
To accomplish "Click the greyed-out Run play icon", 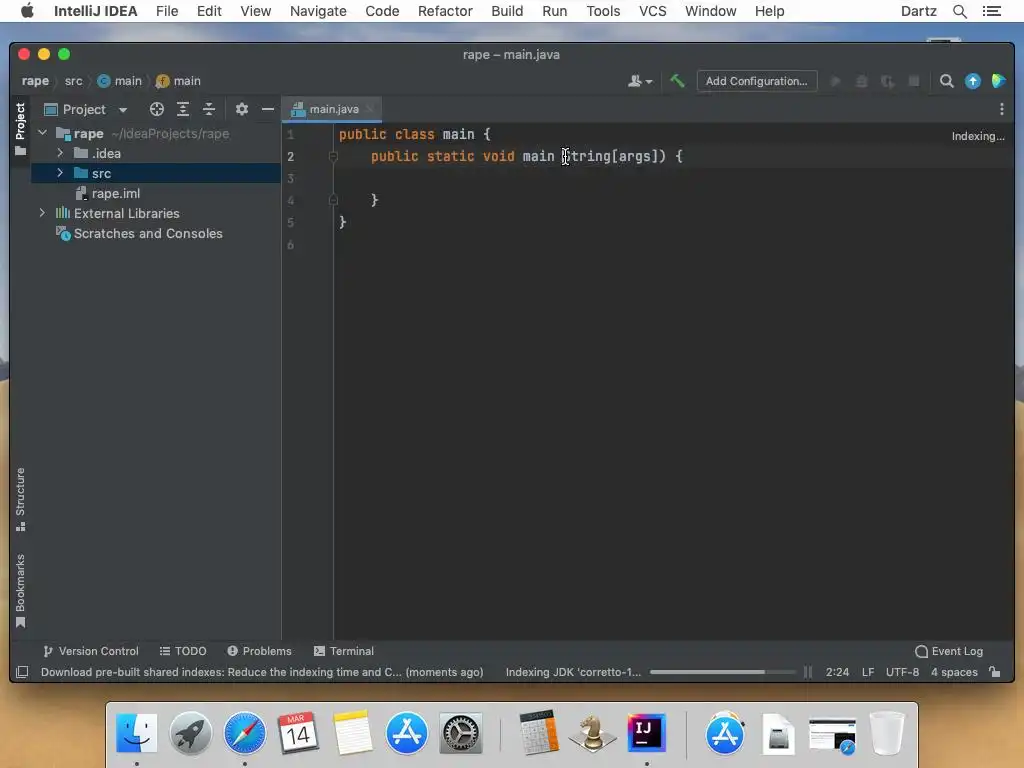I will point(835,81).
